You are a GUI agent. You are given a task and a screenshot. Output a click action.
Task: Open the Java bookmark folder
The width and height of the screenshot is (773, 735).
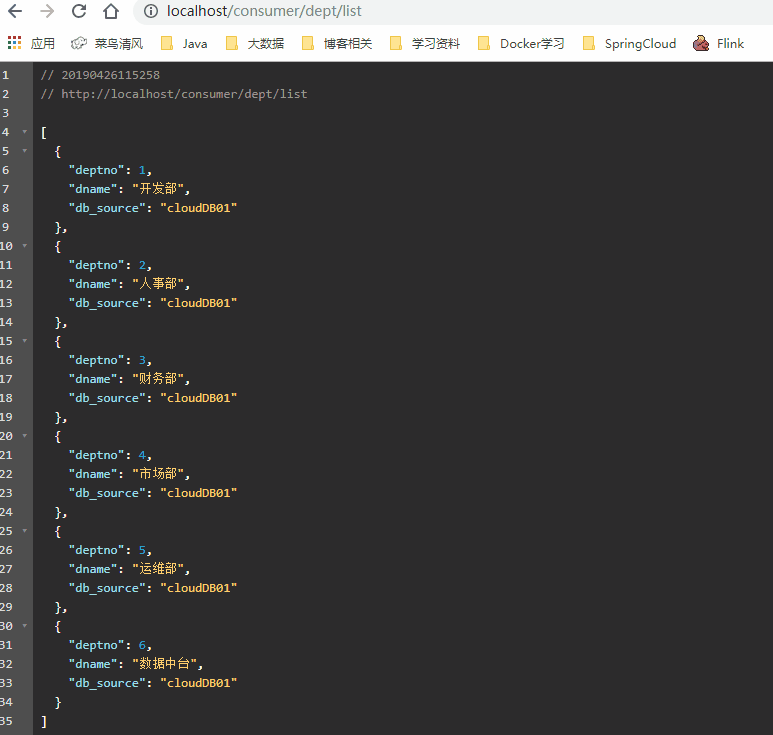pos(184,43)
